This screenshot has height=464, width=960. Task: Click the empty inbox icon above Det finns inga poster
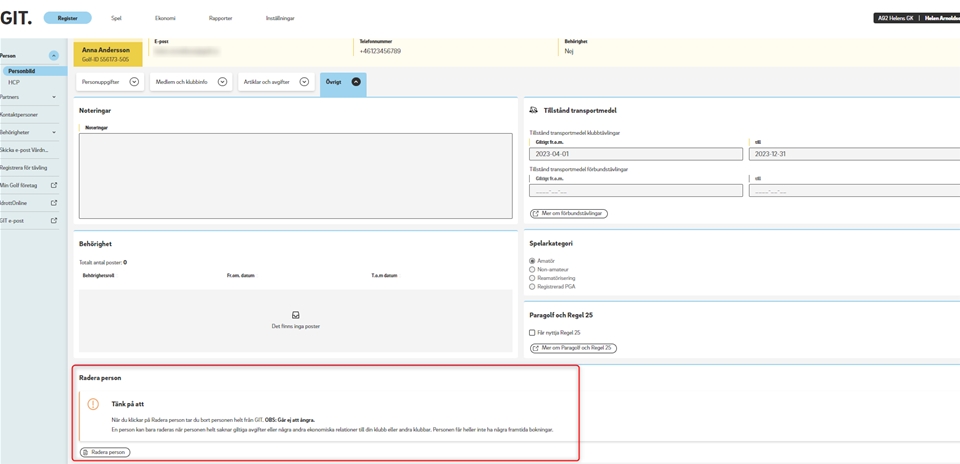coord(296,315)
